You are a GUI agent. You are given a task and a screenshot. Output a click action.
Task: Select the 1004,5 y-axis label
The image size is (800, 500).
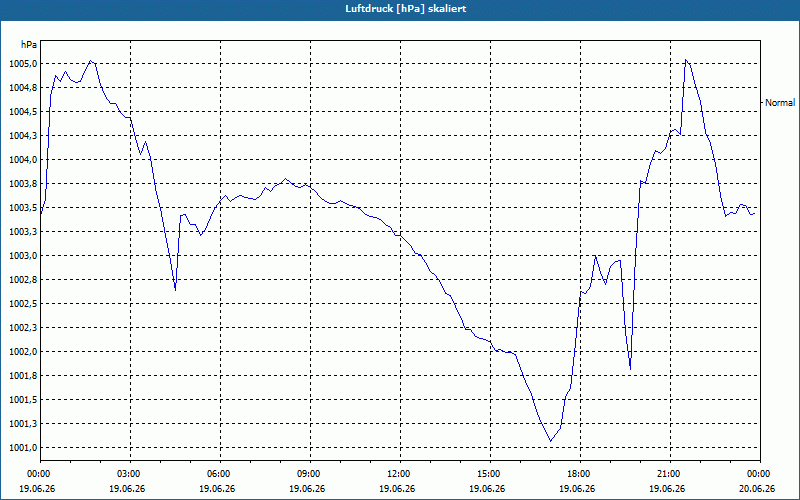click(x=23, y=112)
